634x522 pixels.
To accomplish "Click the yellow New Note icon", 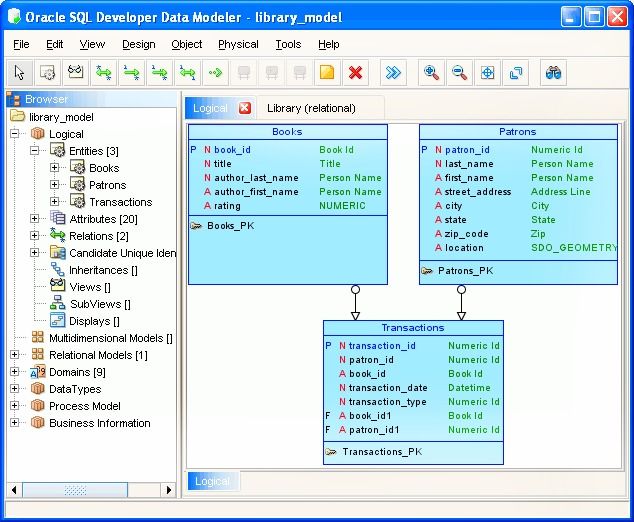I will (327, 72).
